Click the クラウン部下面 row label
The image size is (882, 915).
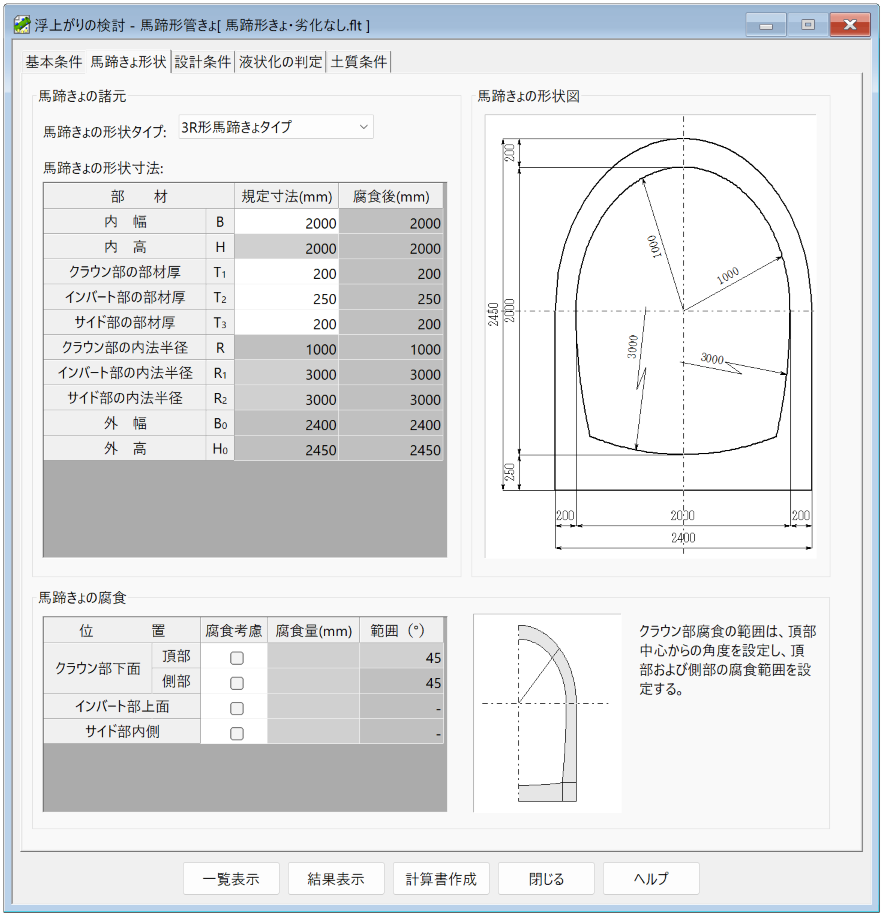point(97,669)
